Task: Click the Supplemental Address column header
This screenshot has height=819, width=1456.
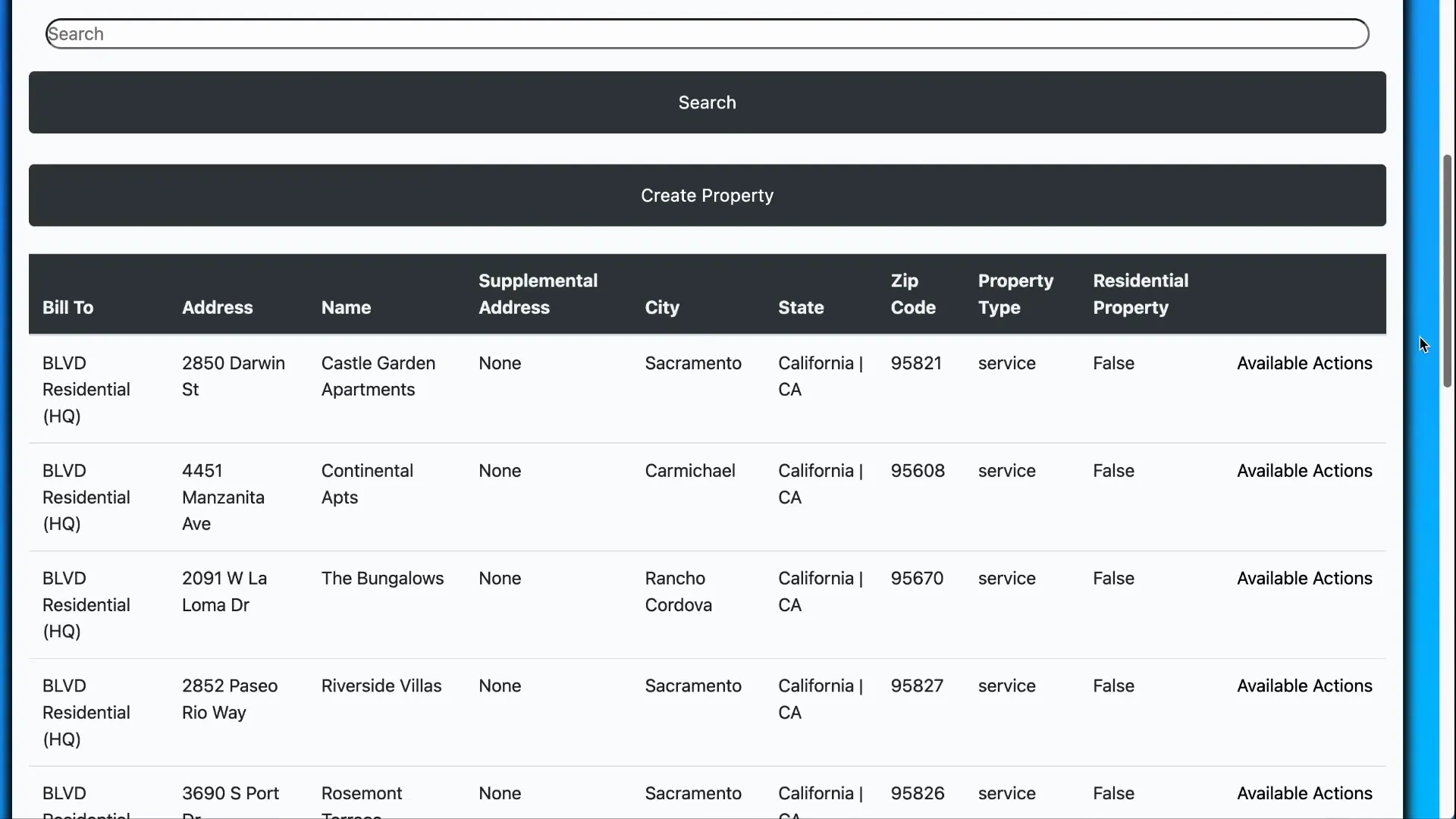Action: pyautogui.click(x=538, y=294)
